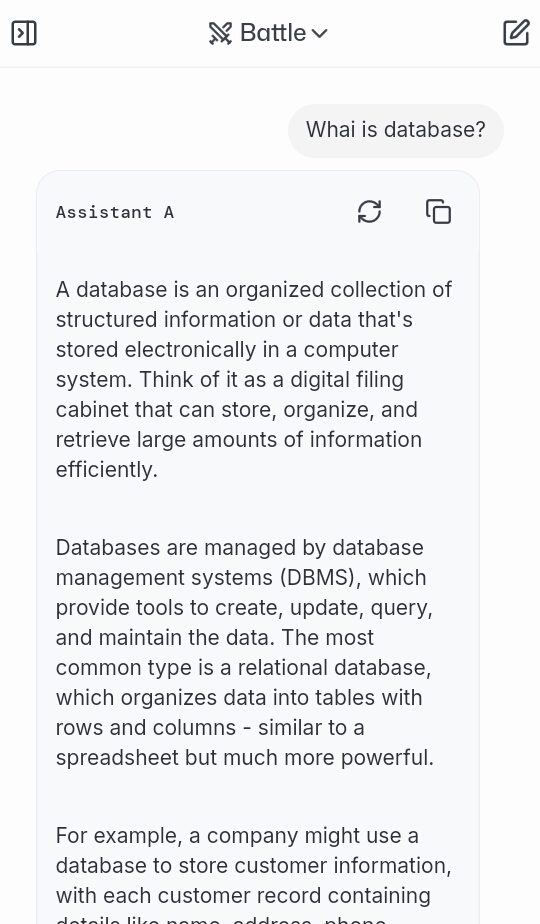The height and width of the screenshot is (924, 540).
Task: Regenerate Assistant A's response
Action: tap(370, 212)
